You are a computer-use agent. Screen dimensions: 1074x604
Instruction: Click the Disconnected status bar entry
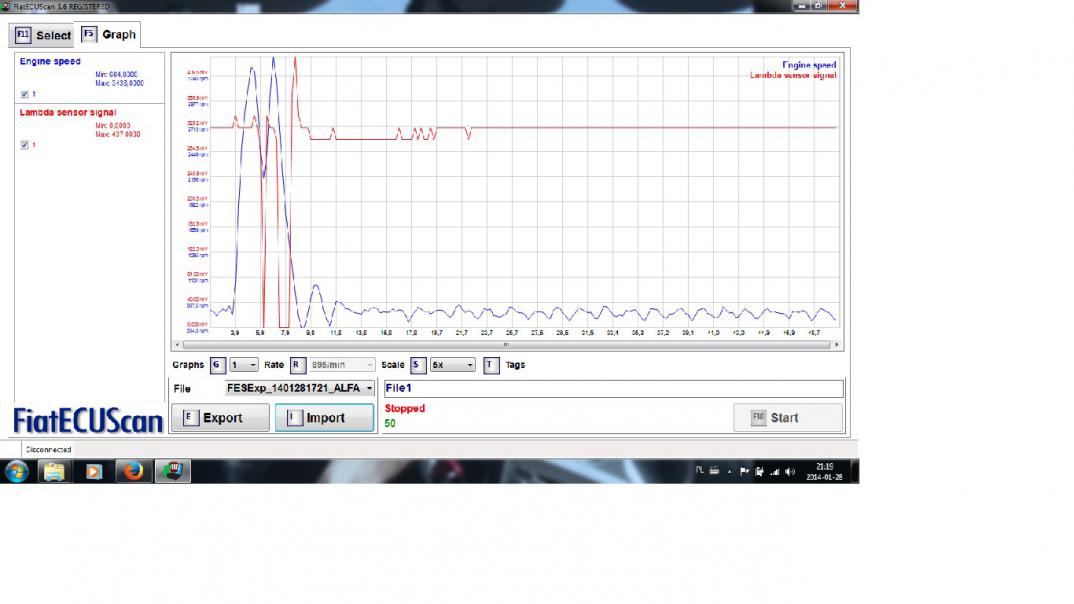pyautogui.click(x=48, y=450)
